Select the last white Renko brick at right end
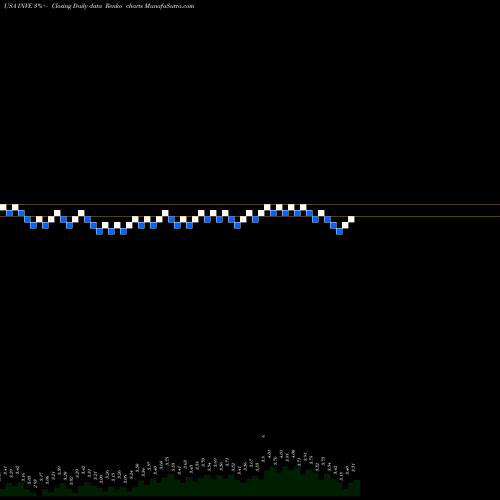The height and width of the screenshot is (500, 500). pyautogui.click(x=351, y=219)
